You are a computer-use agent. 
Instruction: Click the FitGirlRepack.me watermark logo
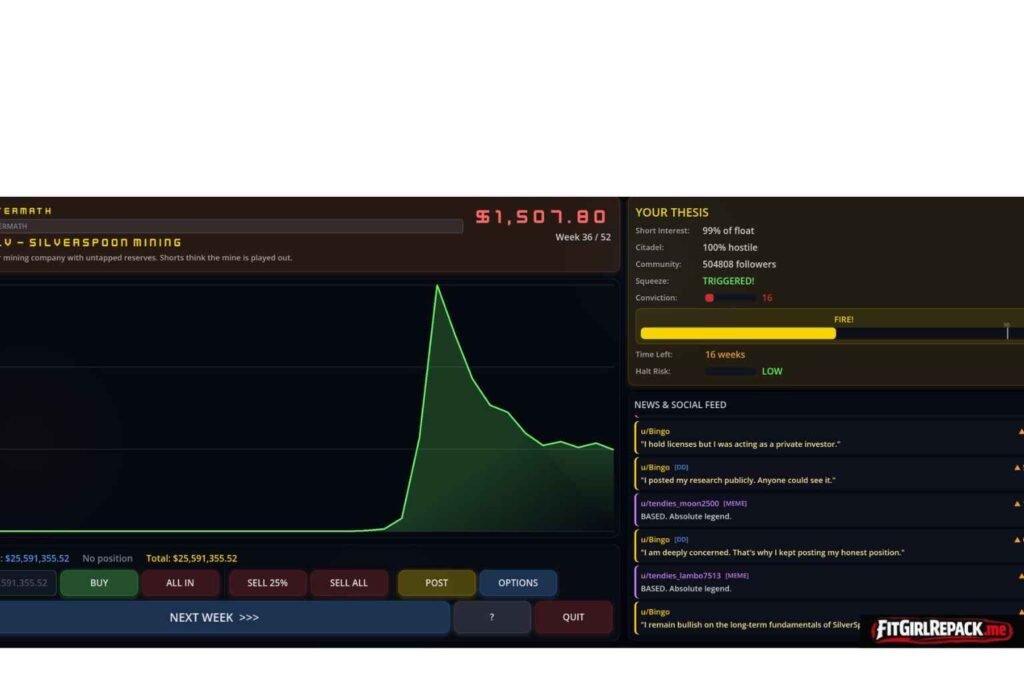(x=941, y=630)
